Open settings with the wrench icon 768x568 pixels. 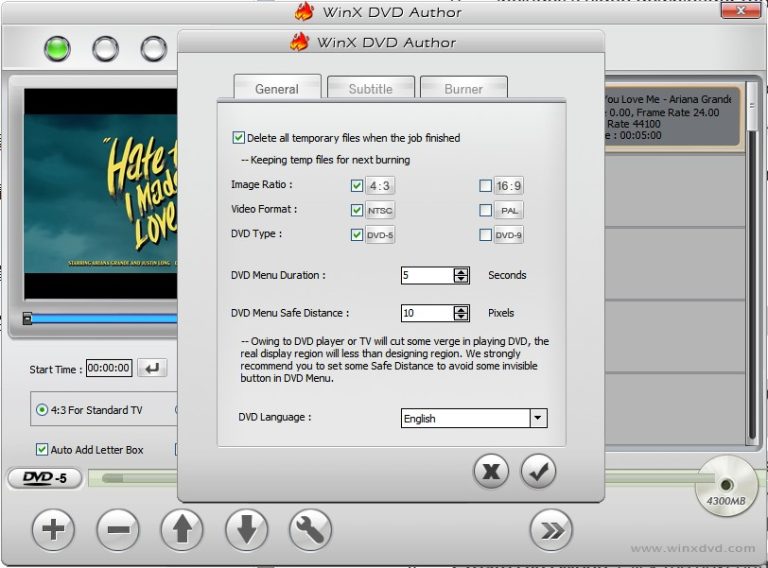[x=311, y=529]
